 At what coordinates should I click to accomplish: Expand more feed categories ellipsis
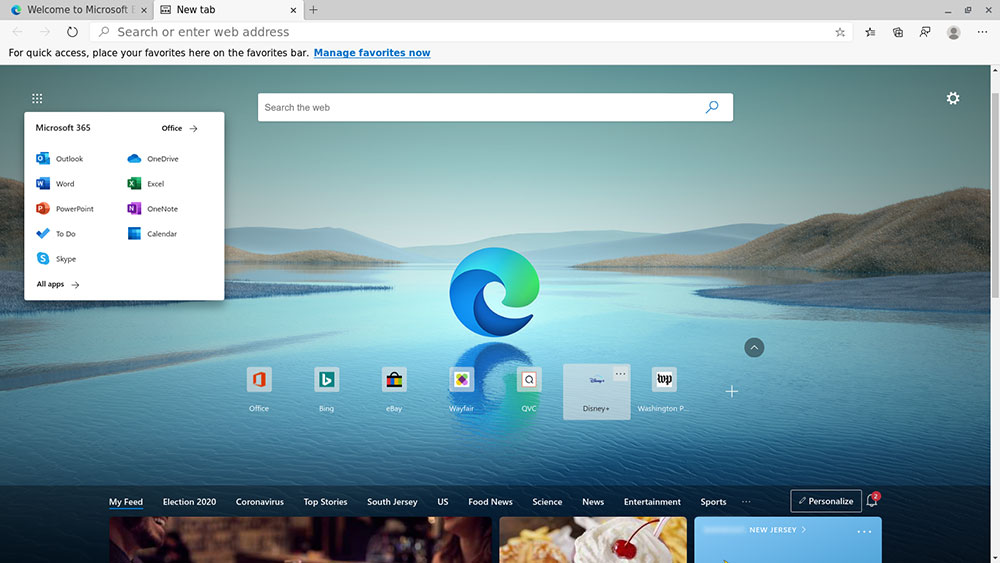click(746, 502)
